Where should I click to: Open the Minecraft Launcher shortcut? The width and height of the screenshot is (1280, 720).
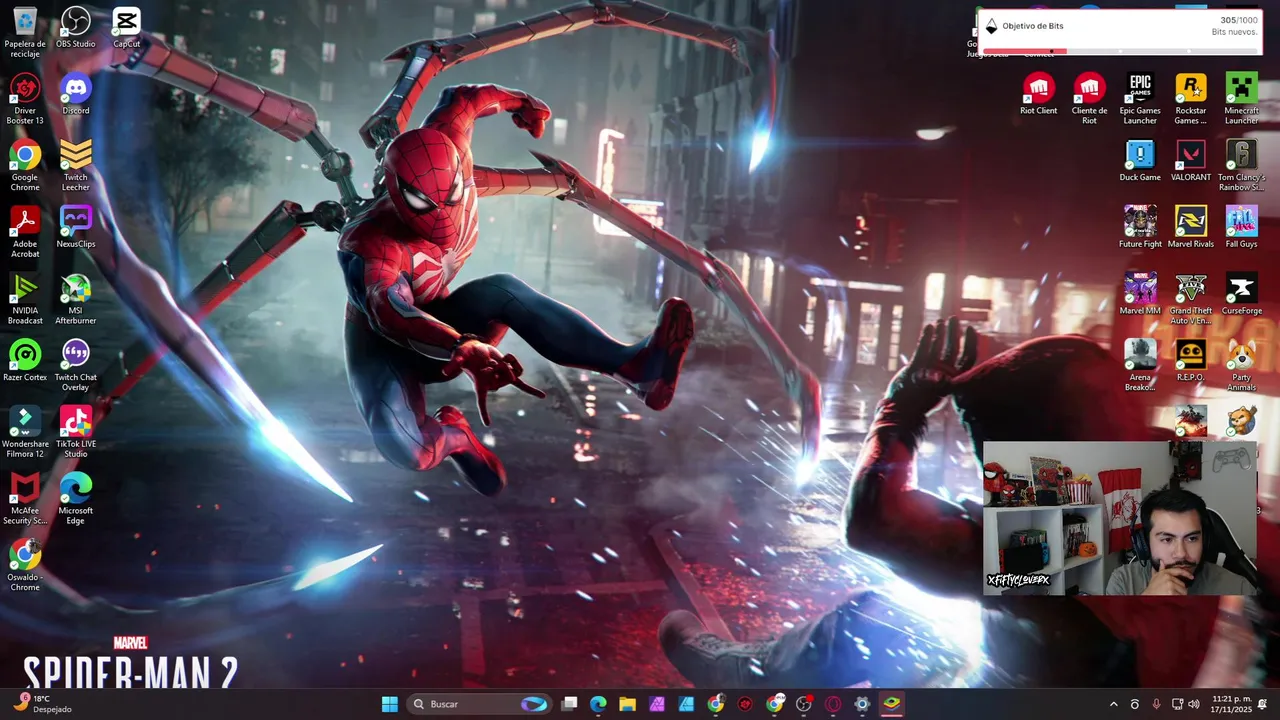1241,98
